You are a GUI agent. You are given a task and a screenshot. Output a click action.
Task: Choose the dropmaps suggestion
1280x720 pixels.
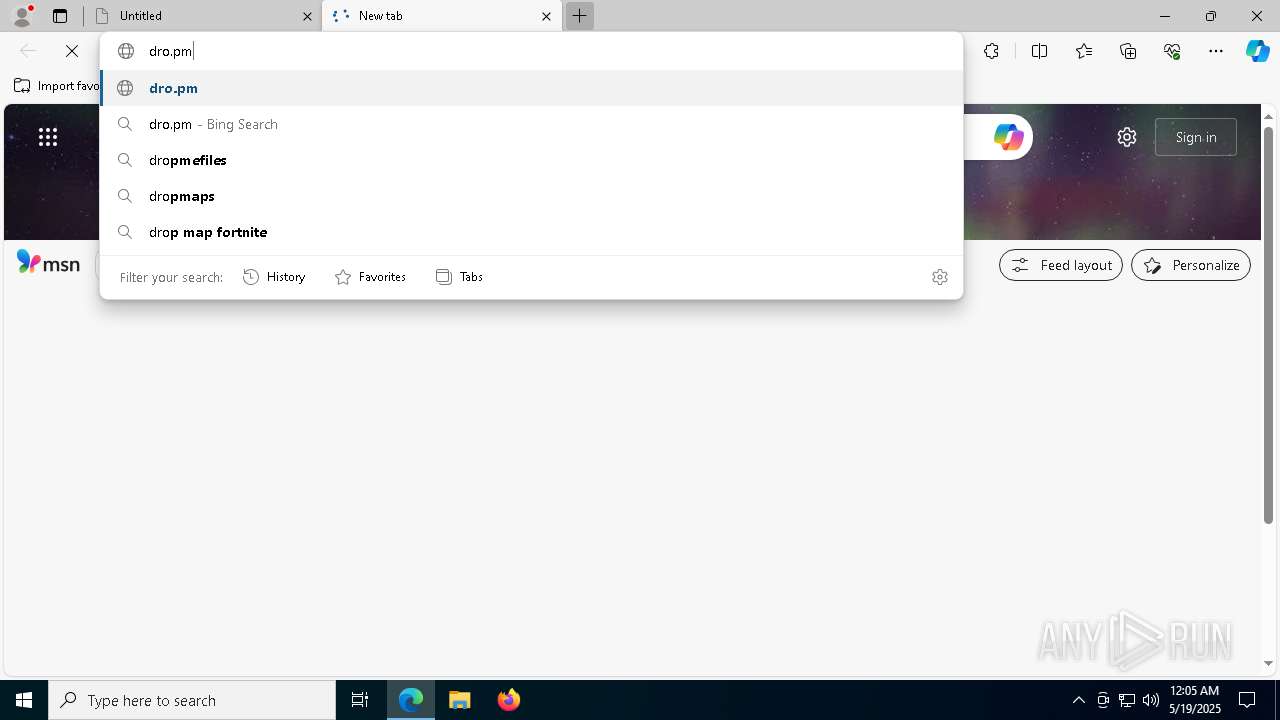[531, 196]
